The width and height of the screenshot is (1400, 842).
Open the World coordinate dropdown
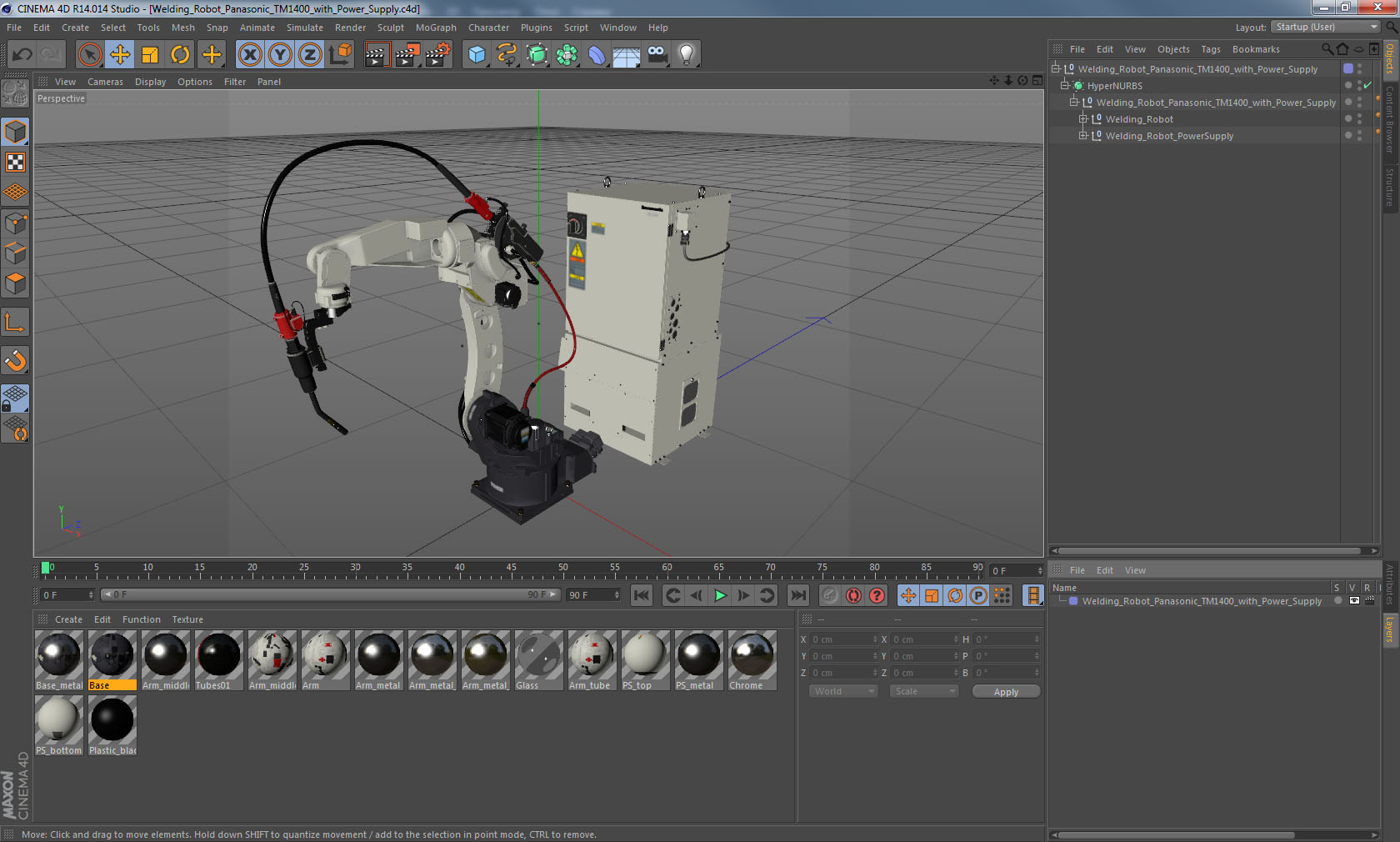pyautogui.click(x=843, y=691)
